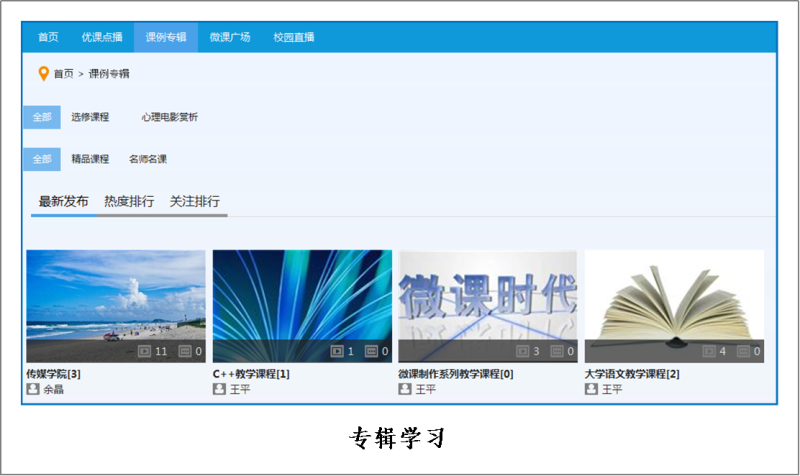Click video count icon on C++教学课程 card
Image resolution: width=800 pixels, height=476 pixels.
[337, 351]
